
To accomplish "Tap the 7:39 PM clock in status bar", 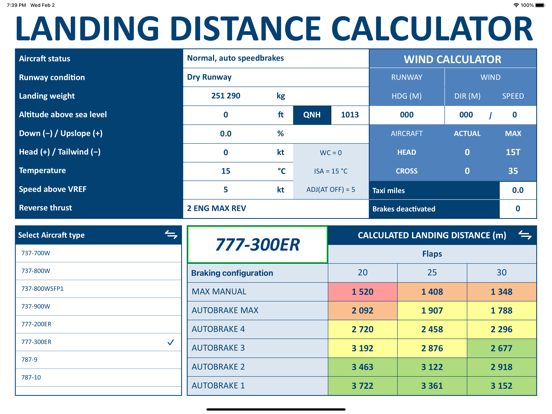I will 17,5.
